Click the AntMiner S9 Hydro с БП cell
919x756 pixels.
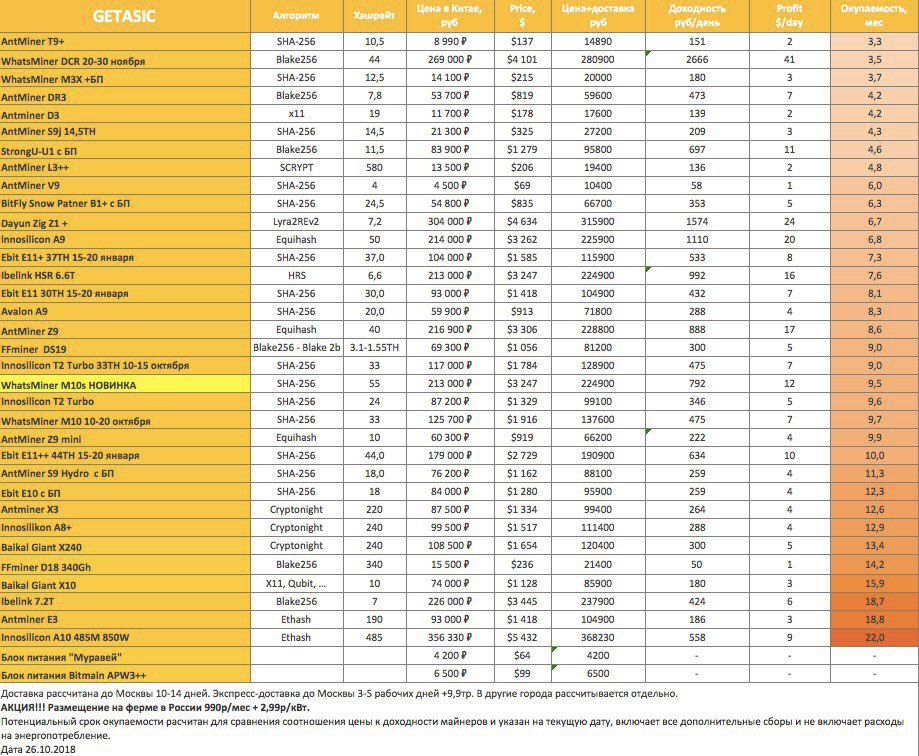click(125, 474)
